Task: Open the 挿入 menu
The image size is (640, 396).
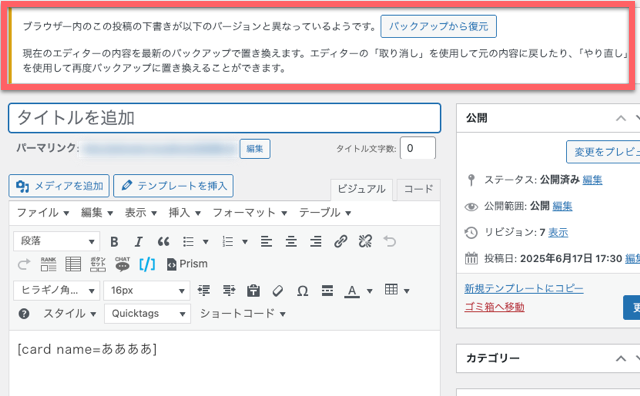Action: [x=185, y=213]
